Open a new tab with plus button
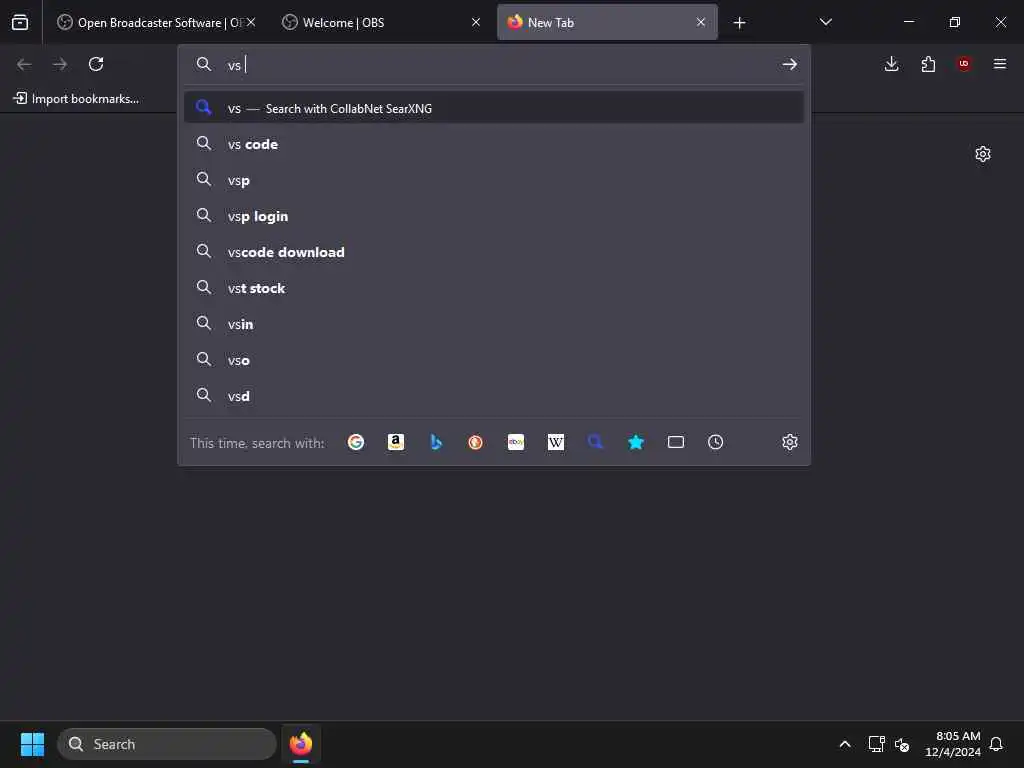Screen dimensions: 1024x768 click(x=739, y=23)
